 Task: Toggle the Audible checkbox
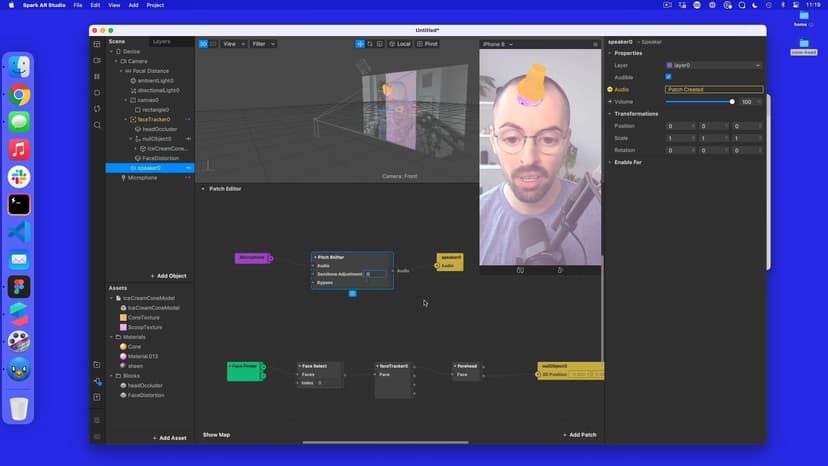(669, 77)
